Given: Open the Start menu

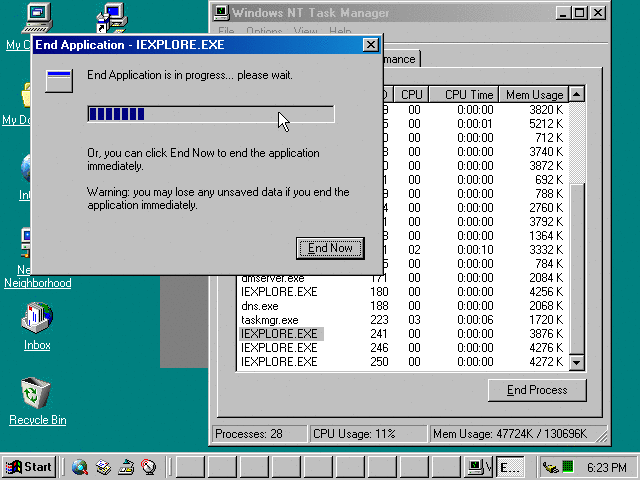Looking at the screenshot, I should [x=29, y=467].
